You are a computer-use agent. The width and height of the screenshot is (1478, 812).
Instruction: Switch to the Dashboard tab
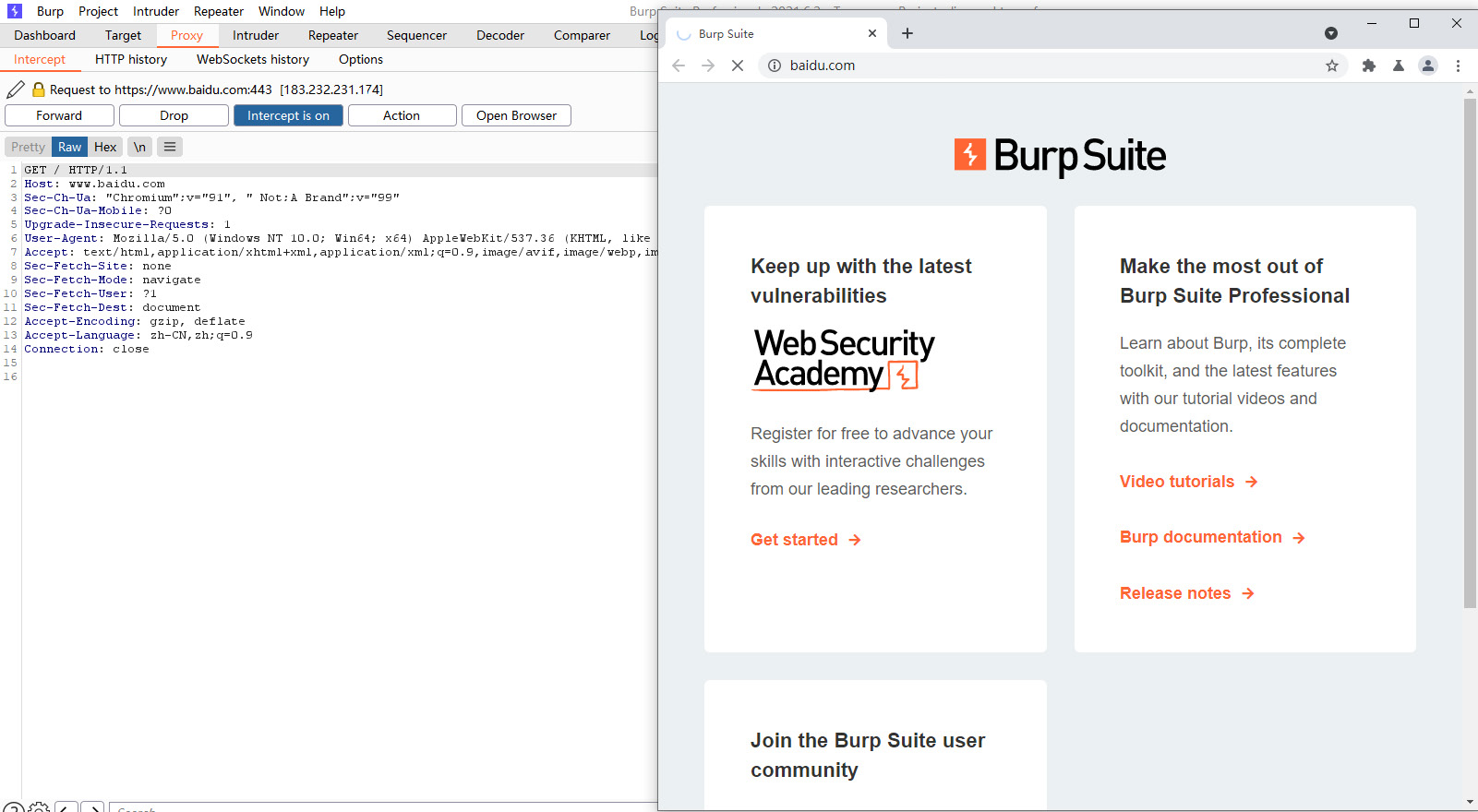pyautogui.click(x=44, y=35)
